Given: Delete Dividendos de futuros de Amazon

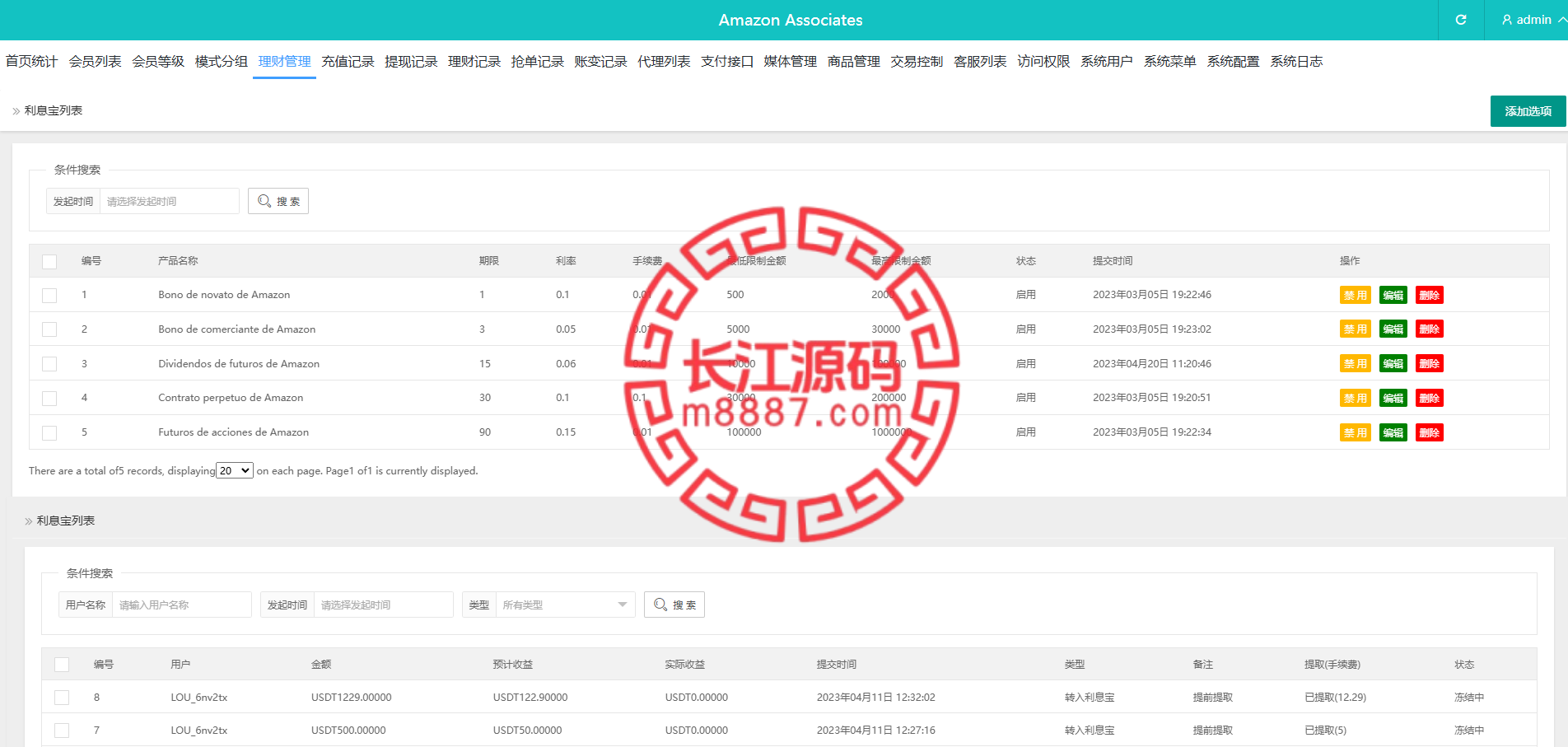Looking at the screenshot, I should 1430,363.
